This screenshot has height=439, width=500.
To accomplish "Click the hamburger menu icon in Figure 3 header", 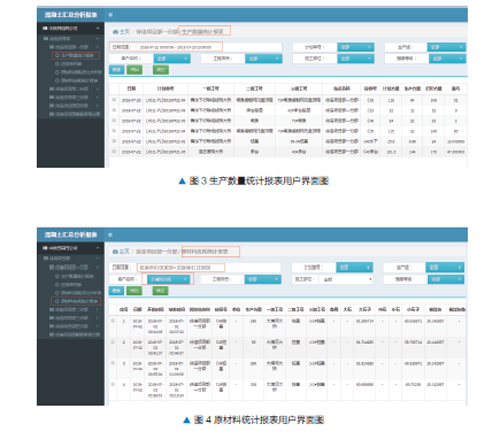I will point(111,15).
